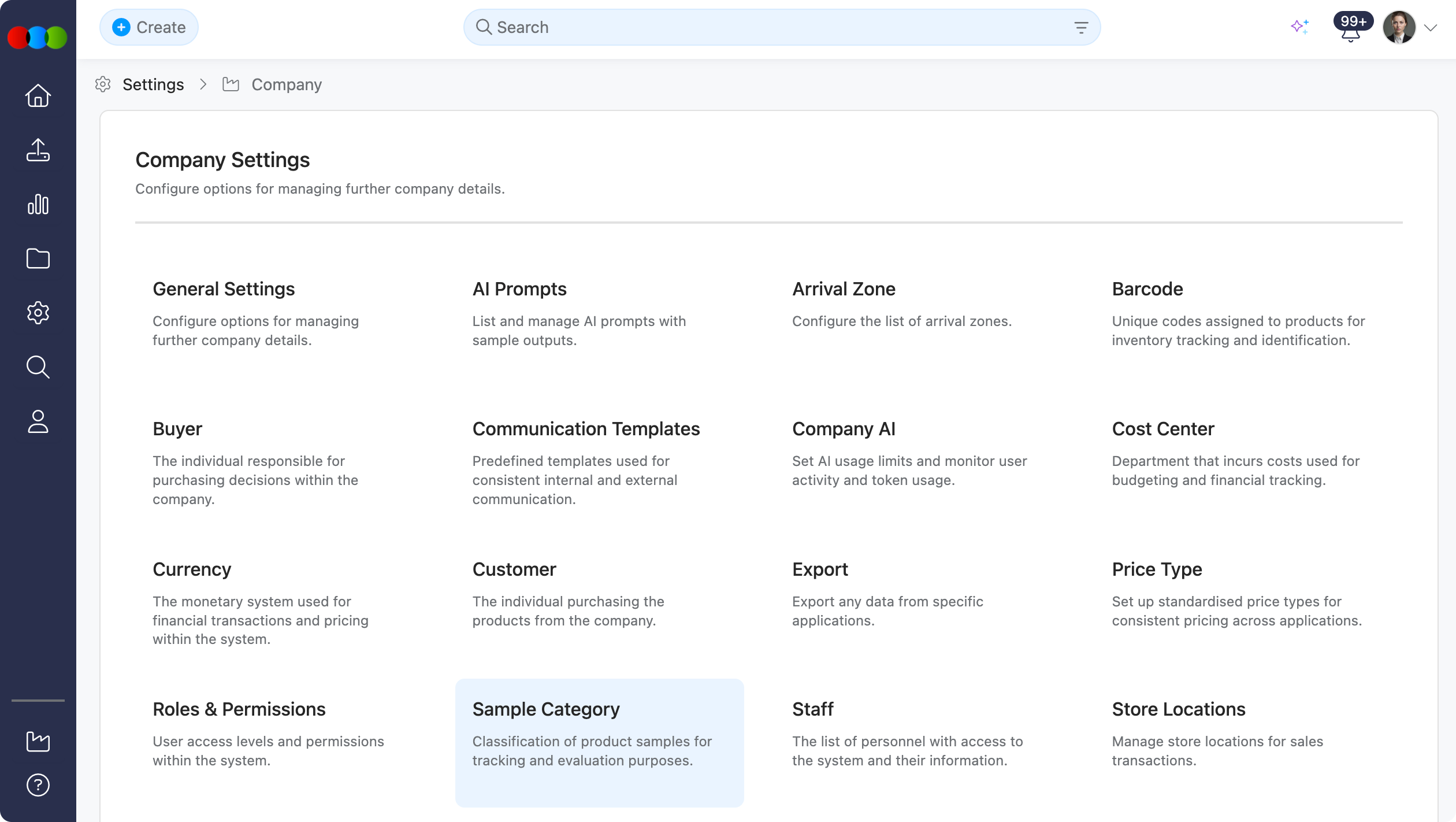Screen dimensions: 1456x822
Task: Open search filter options icon
Action: (1081, 27)
